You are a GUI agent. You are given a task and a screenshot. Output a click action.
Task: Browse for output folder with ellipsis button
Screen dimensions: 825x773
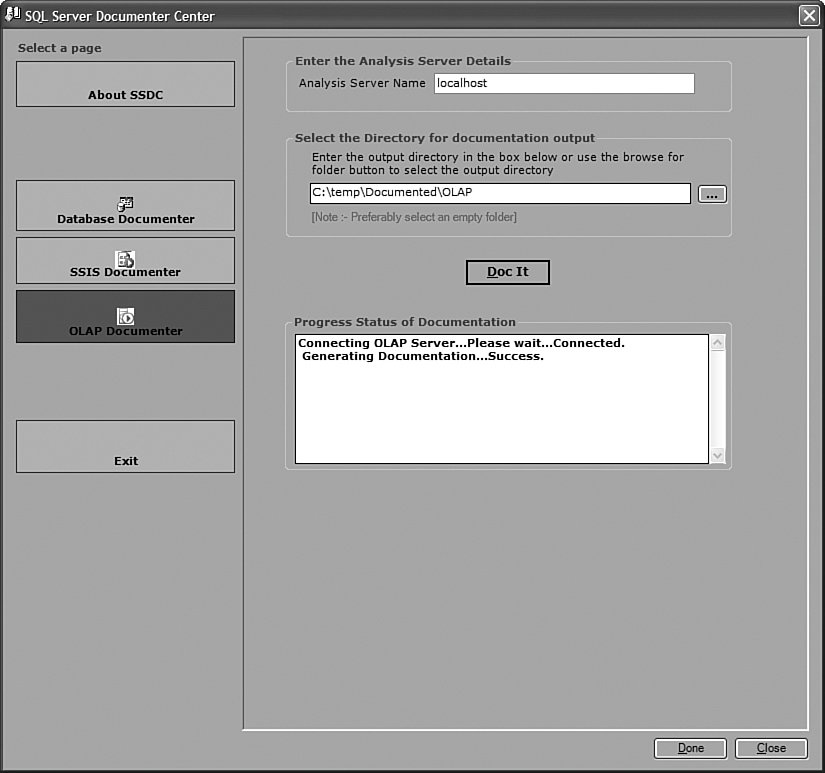coord(712,194)
